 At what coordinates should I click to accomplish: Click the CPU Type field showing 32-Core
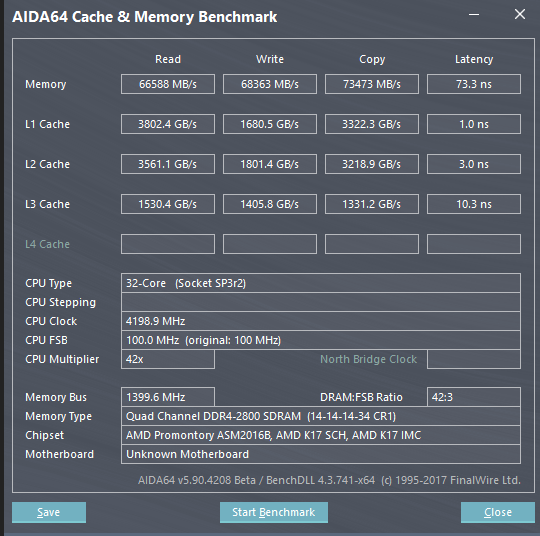click(x=321, y=283)
